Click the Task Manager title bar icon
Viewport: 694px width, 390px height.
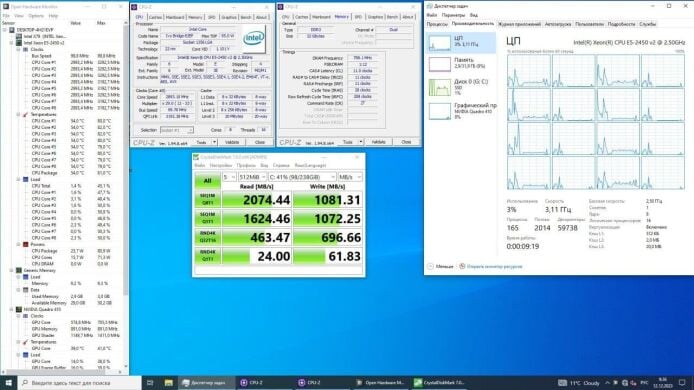pos(429,6)
